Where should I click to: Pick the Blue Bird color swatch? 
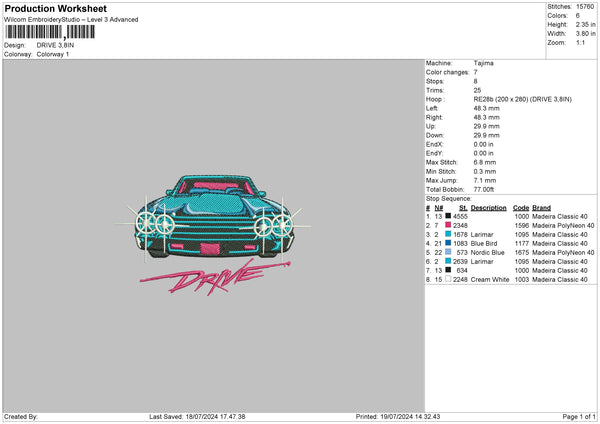[448, 243]
